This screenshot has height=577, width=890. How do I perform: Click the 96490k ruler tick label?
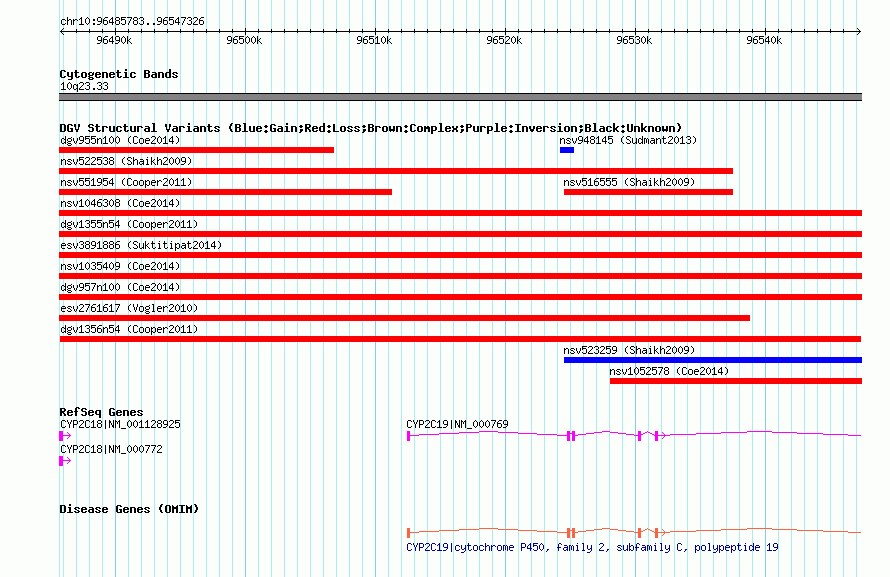click(114, 40)
